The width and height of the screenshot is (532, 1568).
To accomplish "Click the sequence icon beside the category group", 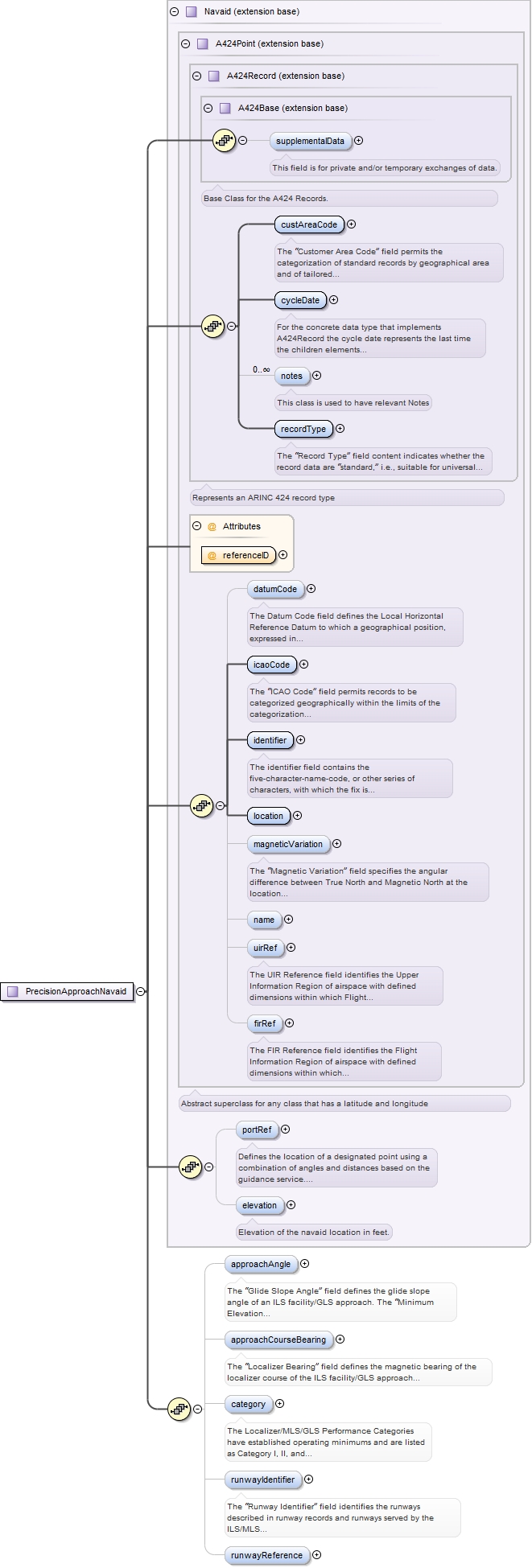I will (179, 1409).
